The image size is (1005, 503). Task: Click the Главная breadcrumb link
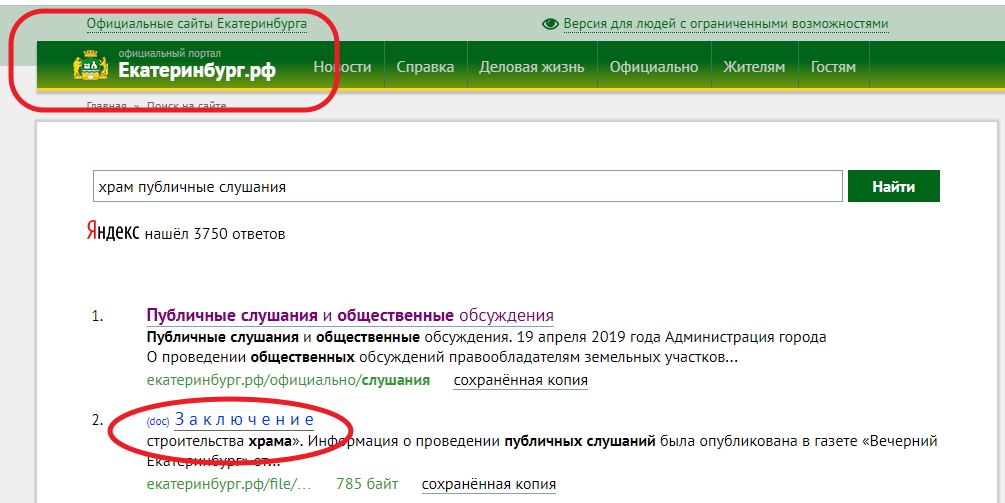click(106, 106)
